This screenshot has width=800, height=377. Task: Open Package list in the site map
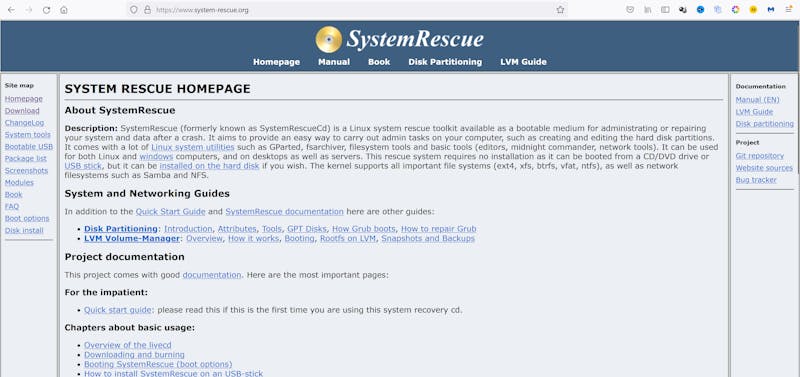[x=26, y=159]
